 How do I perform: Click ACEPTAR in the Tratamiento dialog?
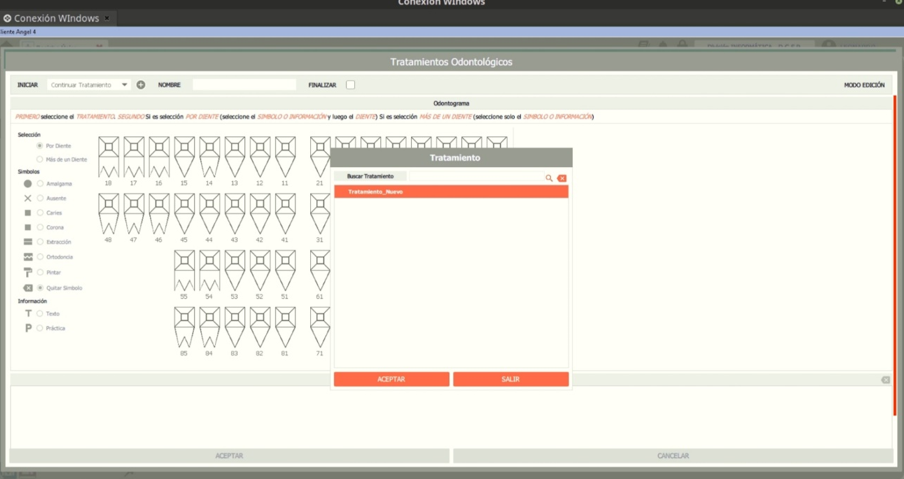(391, 379)
